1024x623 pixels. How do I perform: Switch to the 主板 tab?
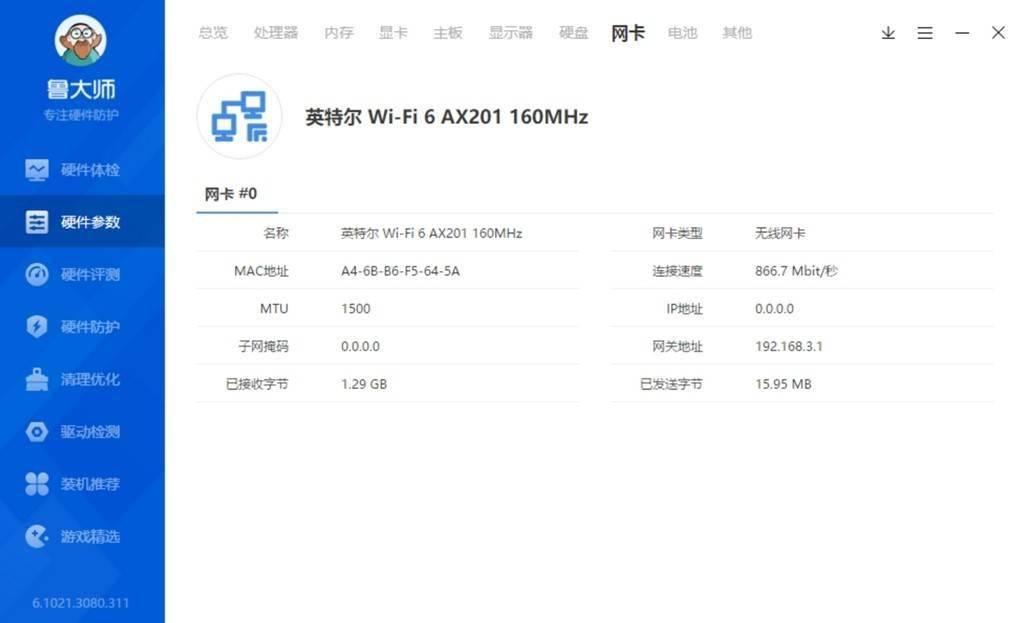coord(448,33)
